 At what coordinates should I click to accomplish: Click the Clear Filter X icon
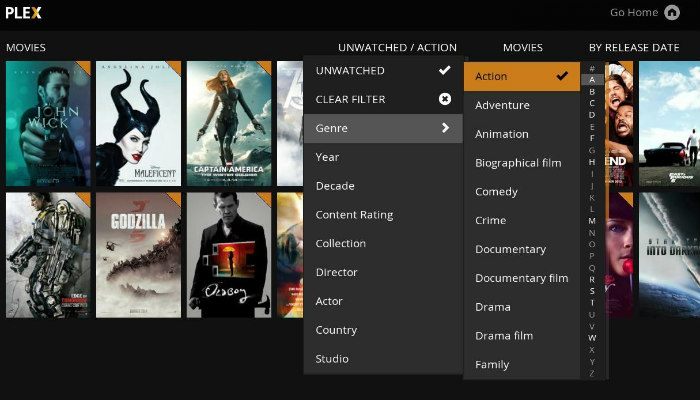point(444,99)
